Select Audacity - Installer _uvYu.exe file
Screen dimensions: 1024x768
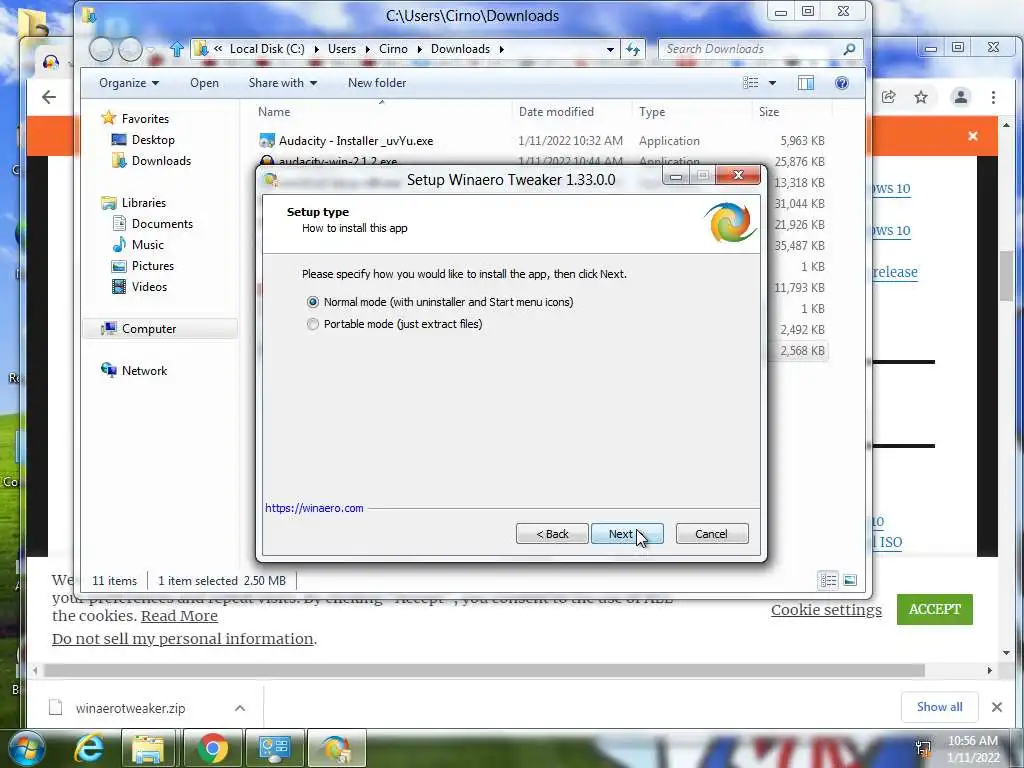(356, 140)
